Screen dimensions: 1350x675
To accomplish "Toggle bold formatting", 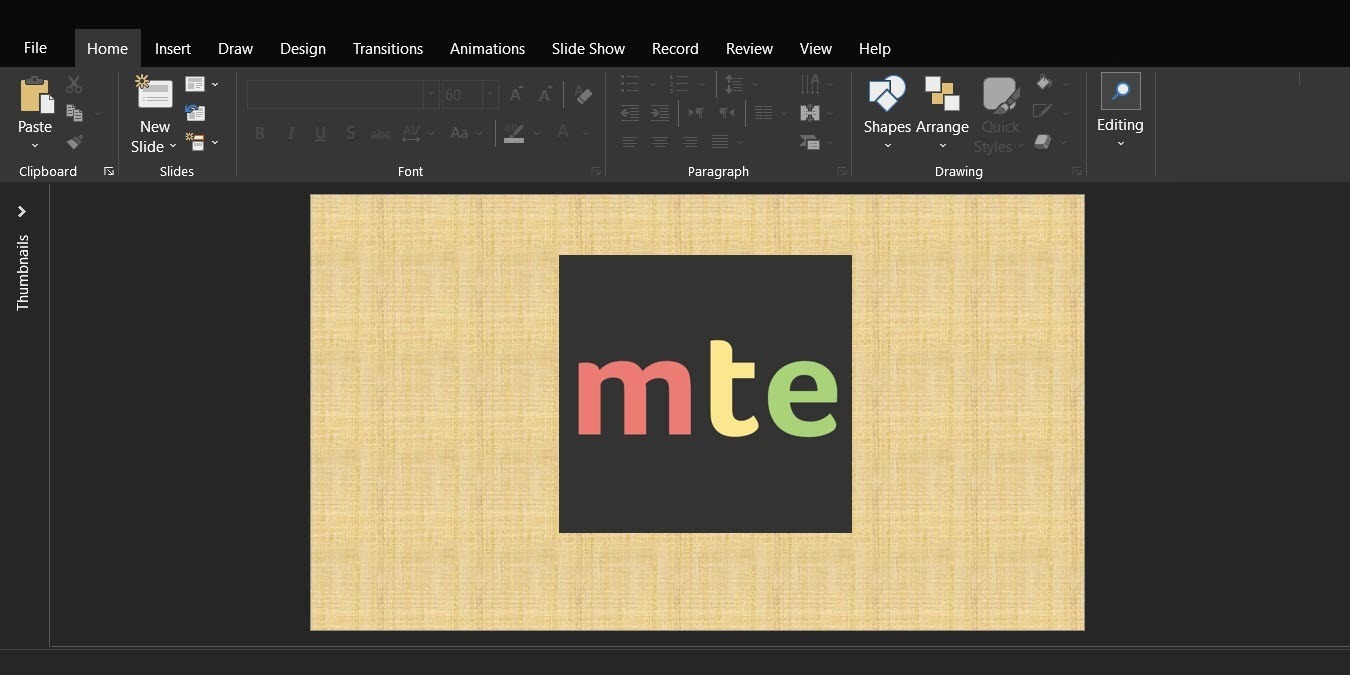I will [x=260, y=132].
